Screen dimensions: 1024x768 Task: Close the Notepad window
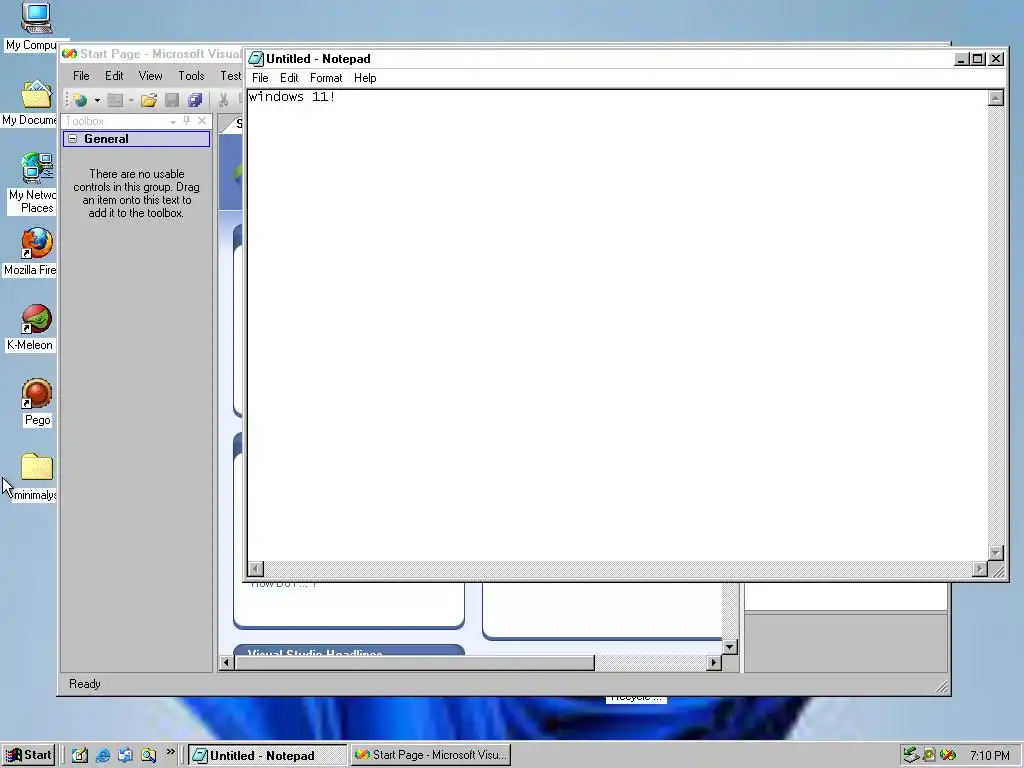996,59
